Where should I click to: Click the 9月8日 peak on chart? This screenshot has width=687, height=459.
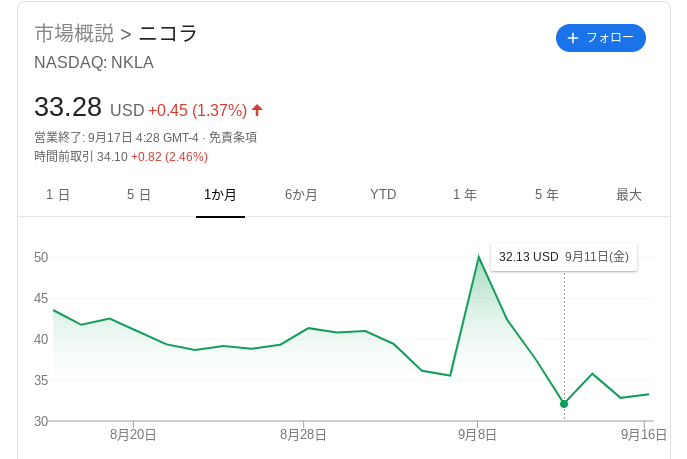[478, 257]
